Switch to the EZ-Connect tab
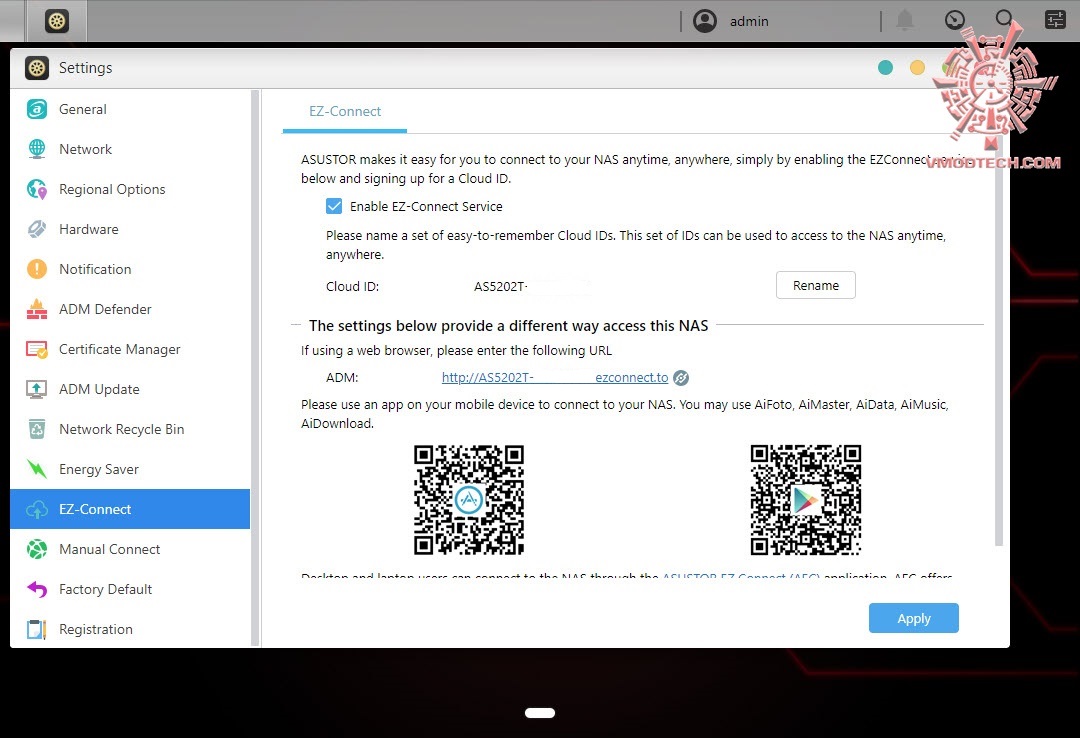The image size is (1080, 738). click(x=344, y=112)
